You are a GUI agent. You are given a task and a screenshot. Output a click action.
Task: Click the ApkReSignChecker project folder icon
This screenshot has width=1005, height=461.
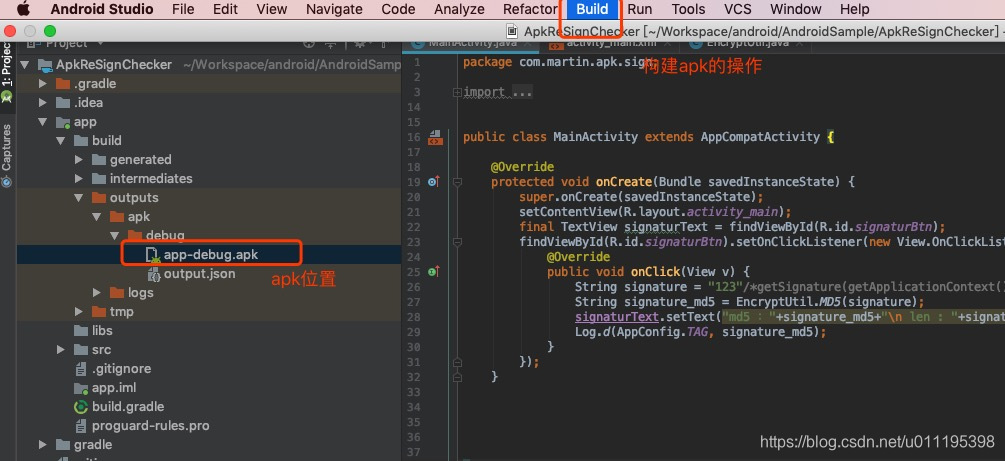(44, 65)
